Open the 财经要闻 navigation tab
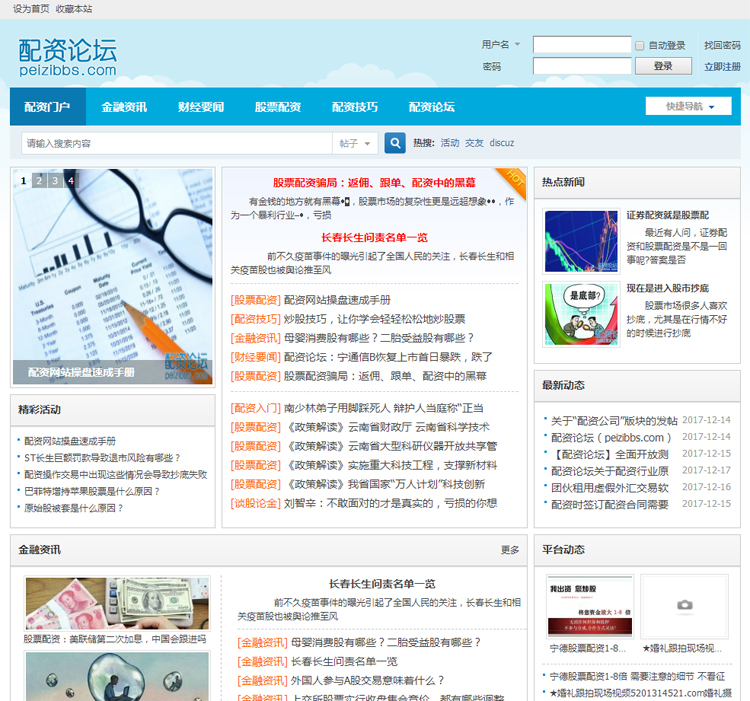This screenshot has width=750, height=701. point(201,107)
